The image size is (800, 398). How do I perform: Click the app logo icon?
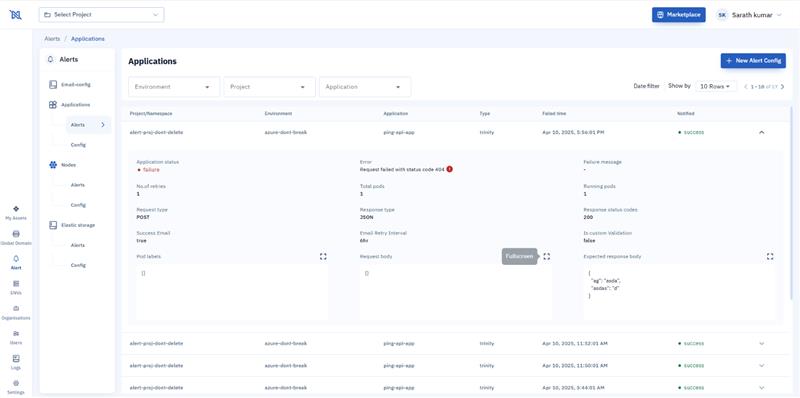16,15
